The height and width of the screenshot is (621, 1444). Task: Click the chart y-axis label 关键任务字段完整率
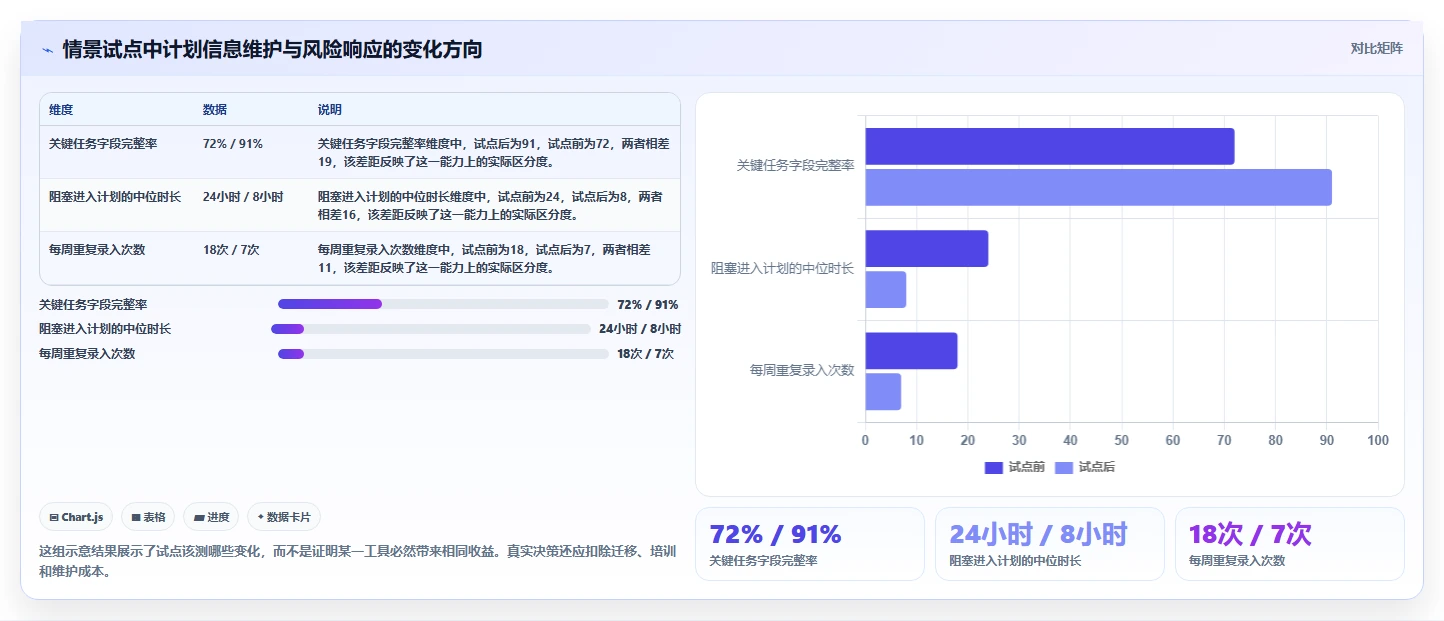pyautogui.click(x=795, y=166)
